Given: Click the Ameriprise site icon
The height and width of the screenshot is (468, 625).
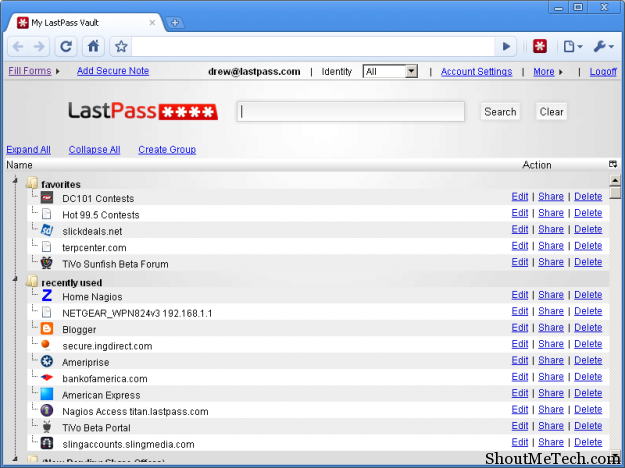Looking at the screenshot, I should tap(47, 361).
